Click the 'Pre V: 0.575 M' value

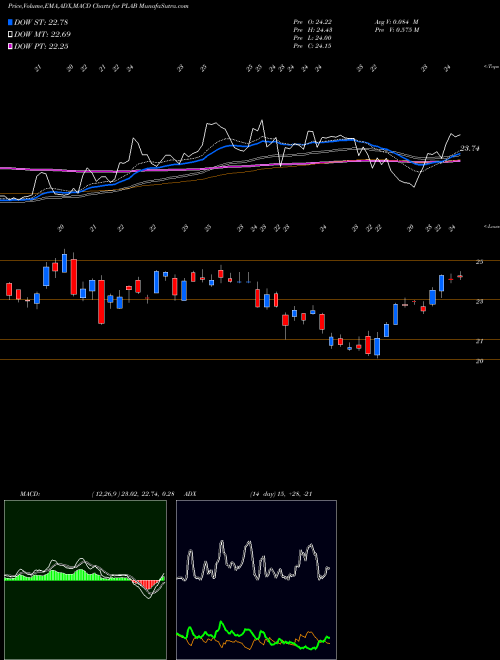coord(398,30)
